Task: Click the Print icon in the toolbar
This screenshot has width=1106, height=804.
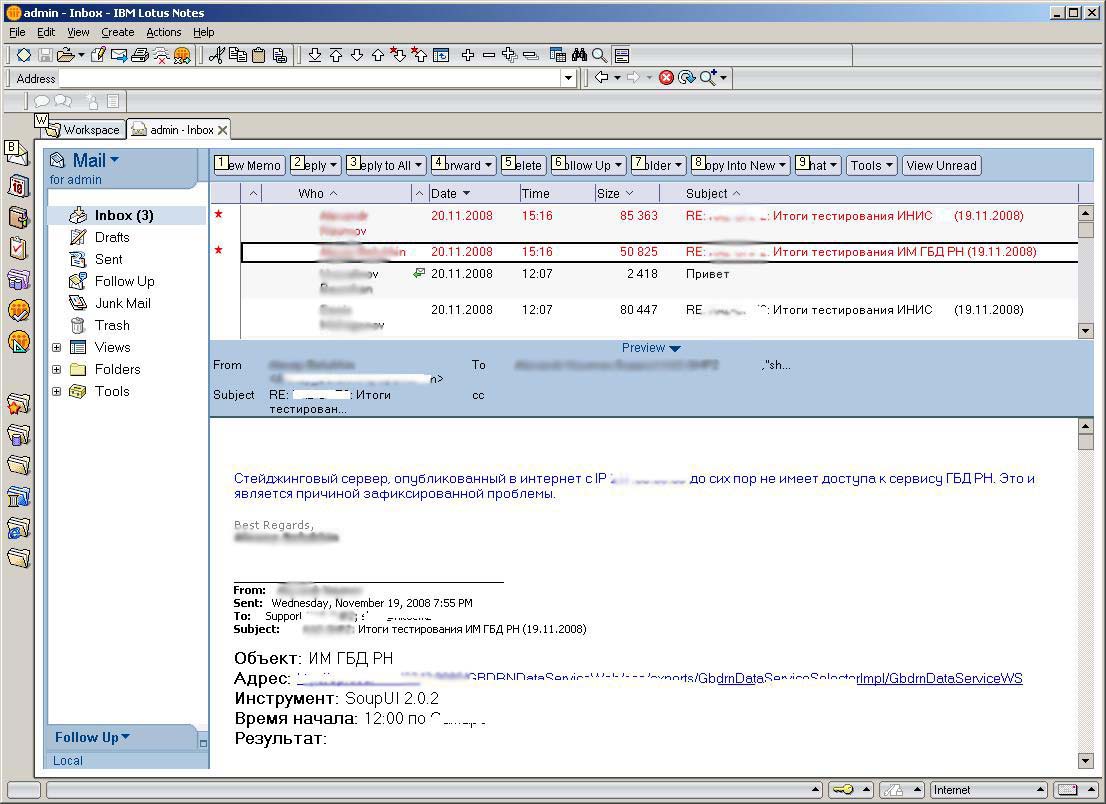Action: tap(140, 55)
